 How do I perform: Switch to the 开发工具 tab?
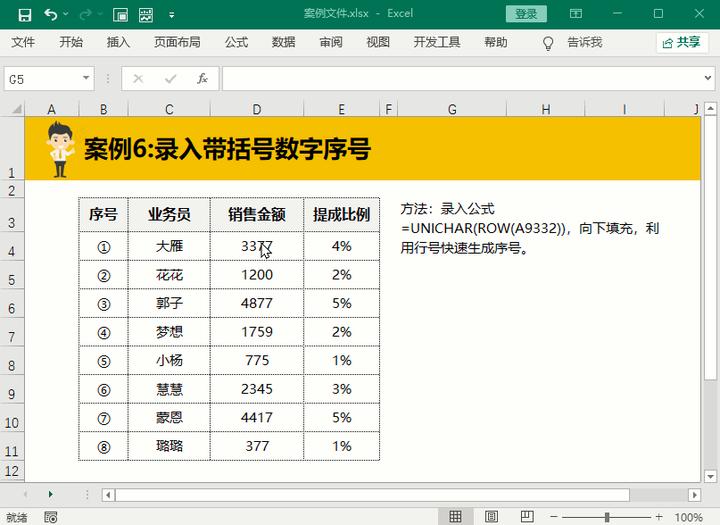(x=437, y=42)
